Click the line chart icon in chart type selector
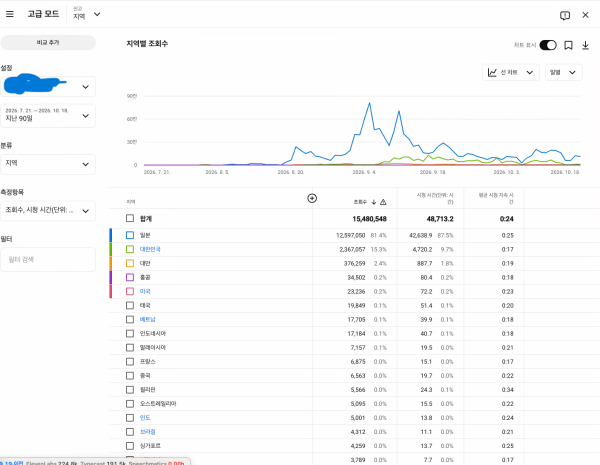The height and width of the screenshot is (465, 600). 492,72
